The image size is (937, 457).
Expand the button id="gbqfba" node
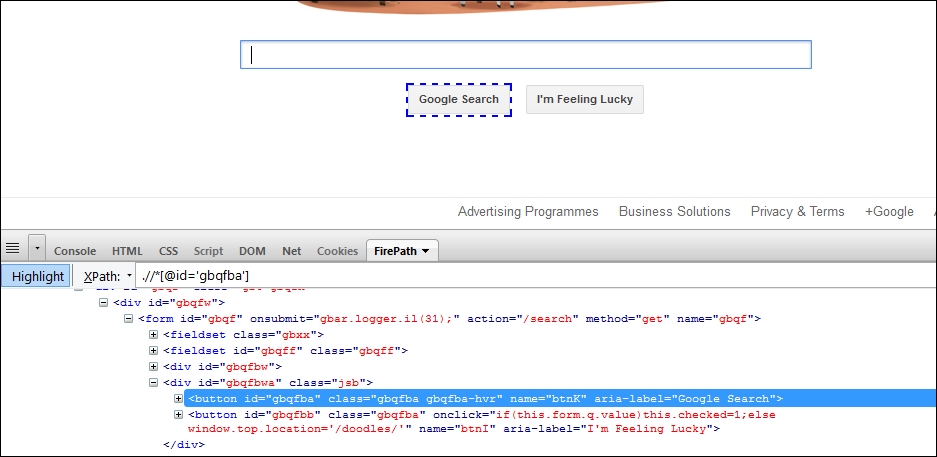[x=178, y=398]
